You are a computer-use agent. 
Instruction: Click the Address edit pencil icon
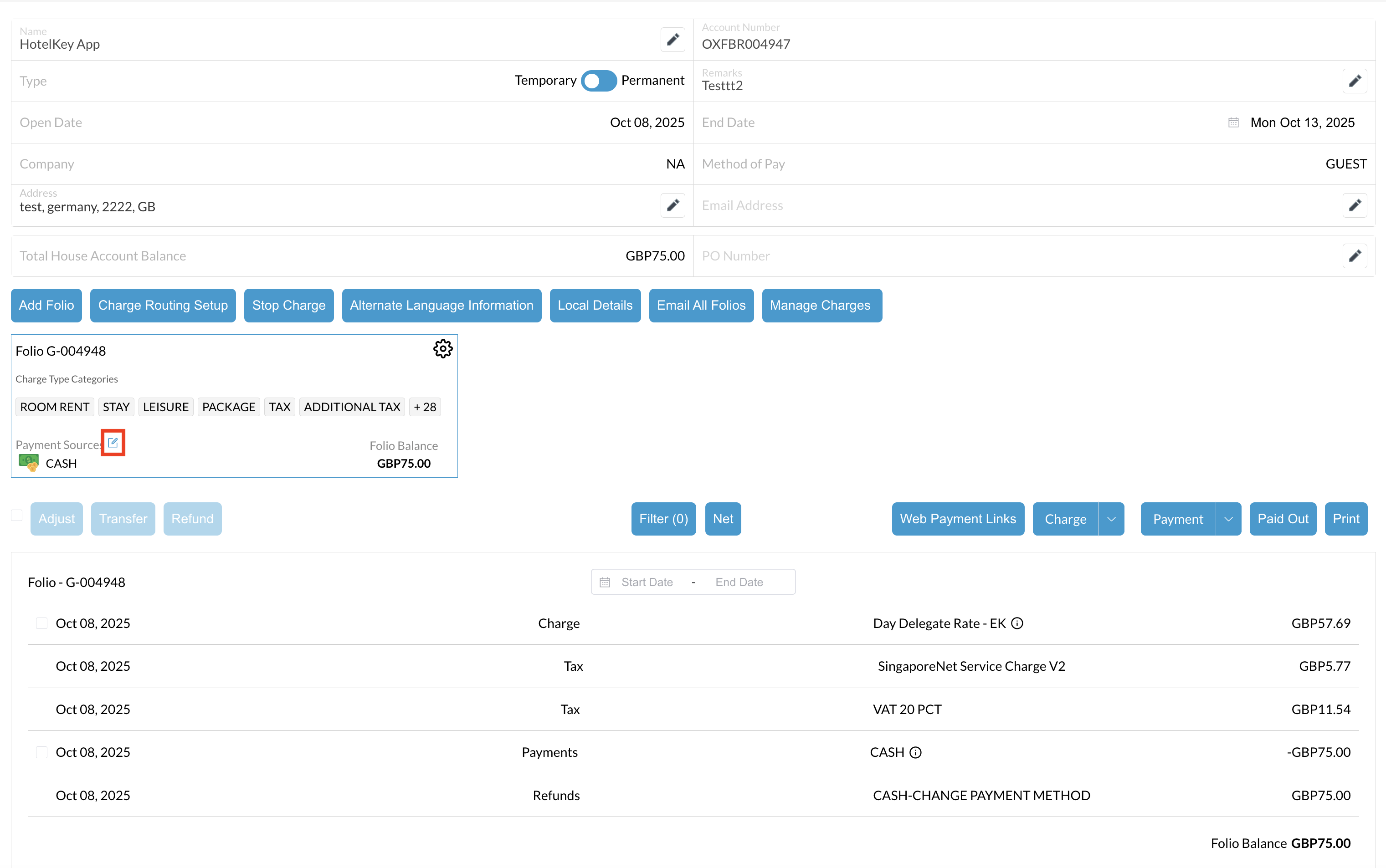[x=672, y=205]
